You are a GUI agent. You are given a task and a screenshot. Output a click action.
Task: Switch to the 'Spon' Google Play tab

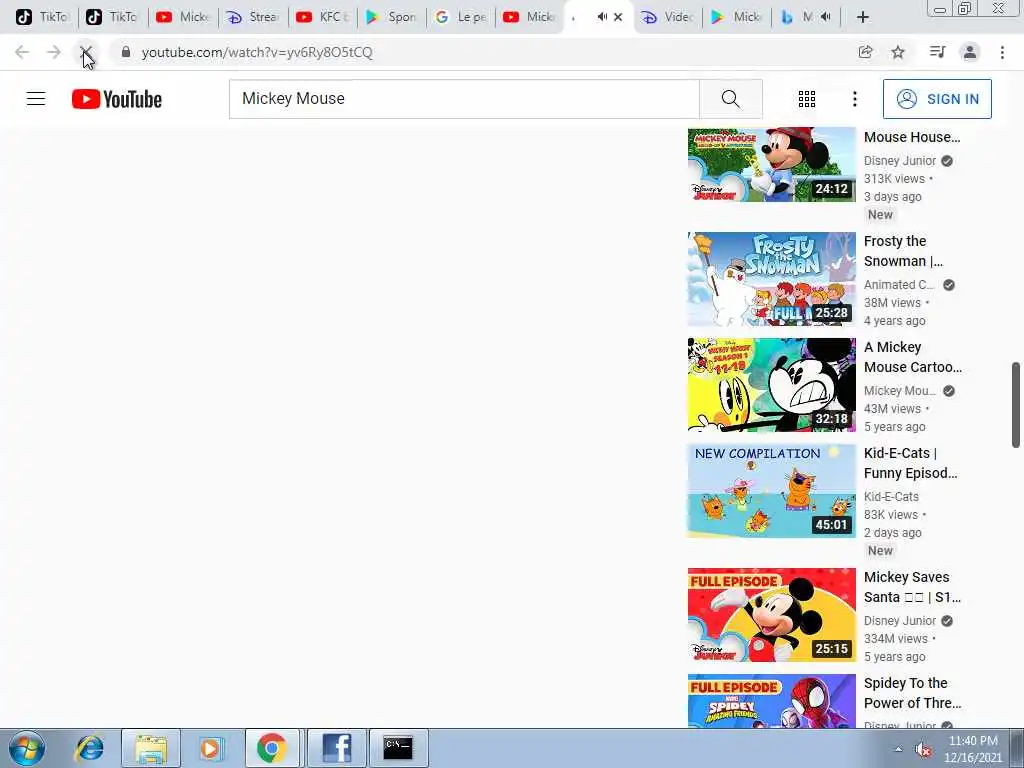point(391,17)
